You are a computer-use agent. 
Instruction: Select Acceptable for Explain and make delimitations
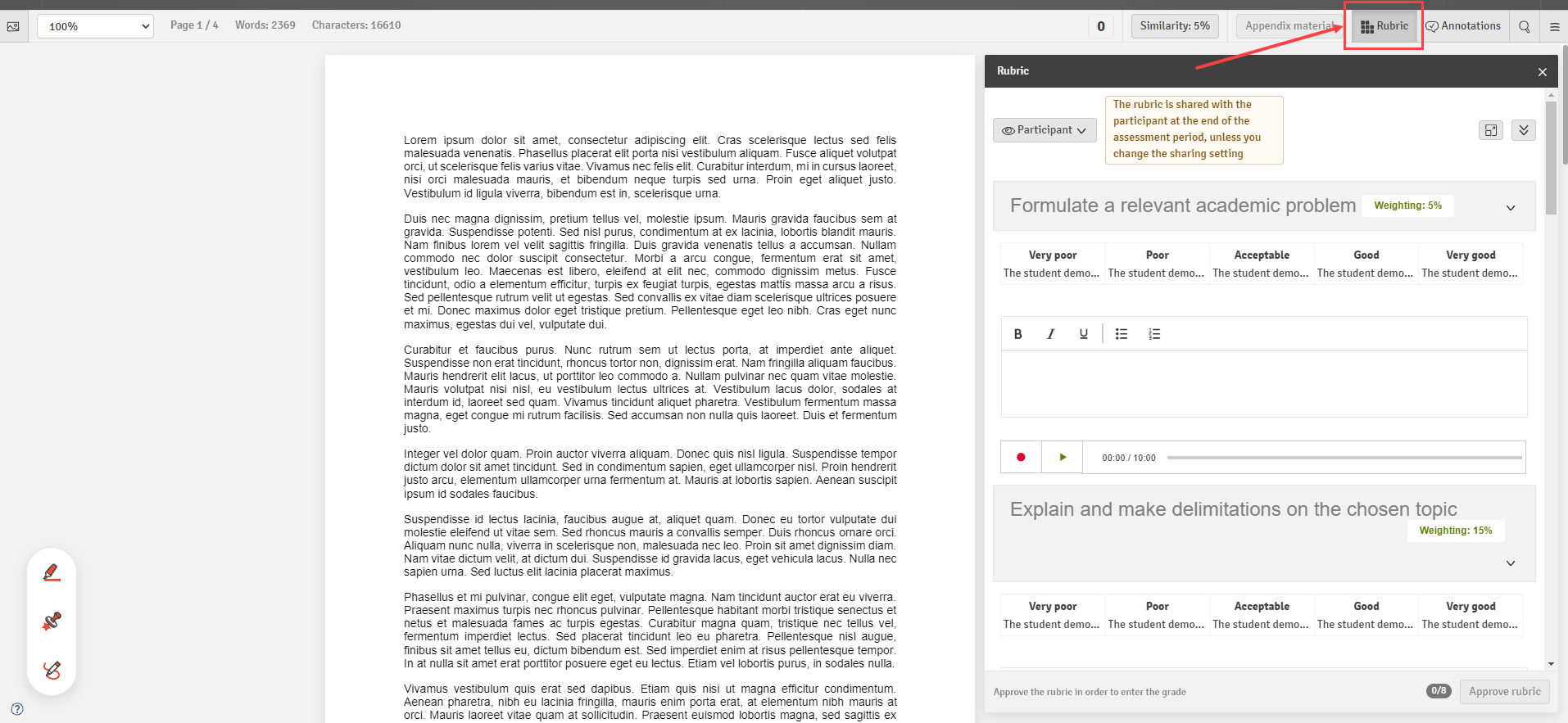click(x=1262, y=615)
